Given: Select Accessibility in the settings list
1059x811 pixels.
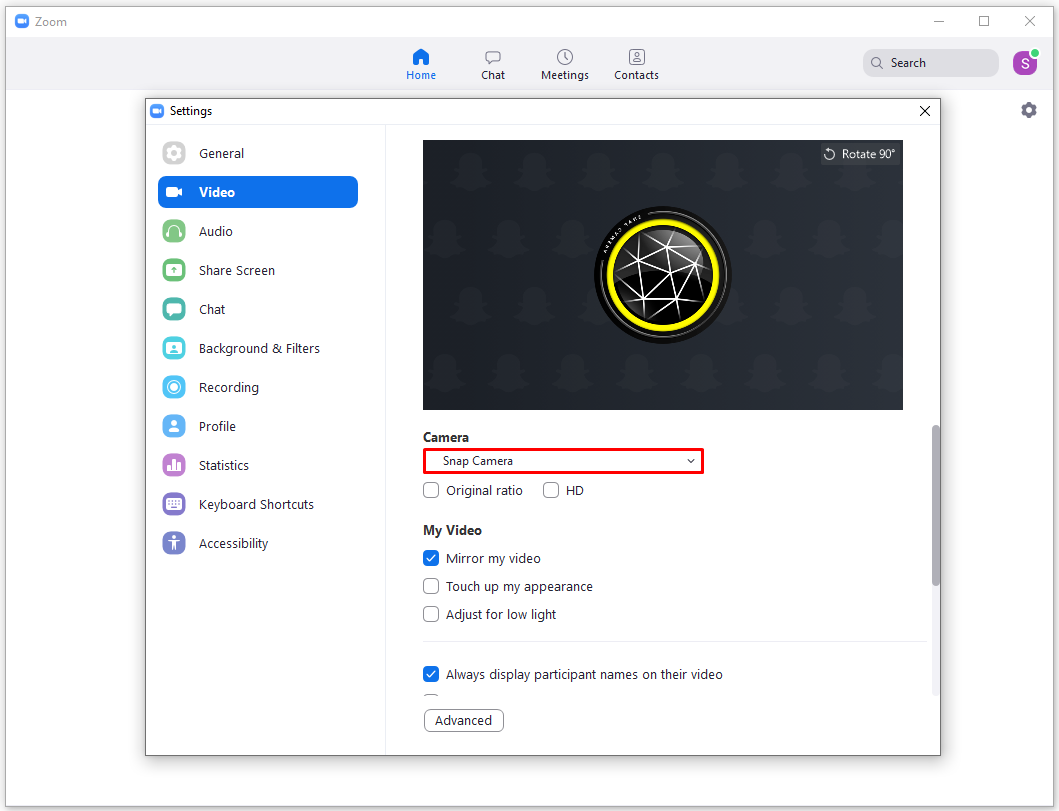Looking at the screenshot, I should (234, 544).
